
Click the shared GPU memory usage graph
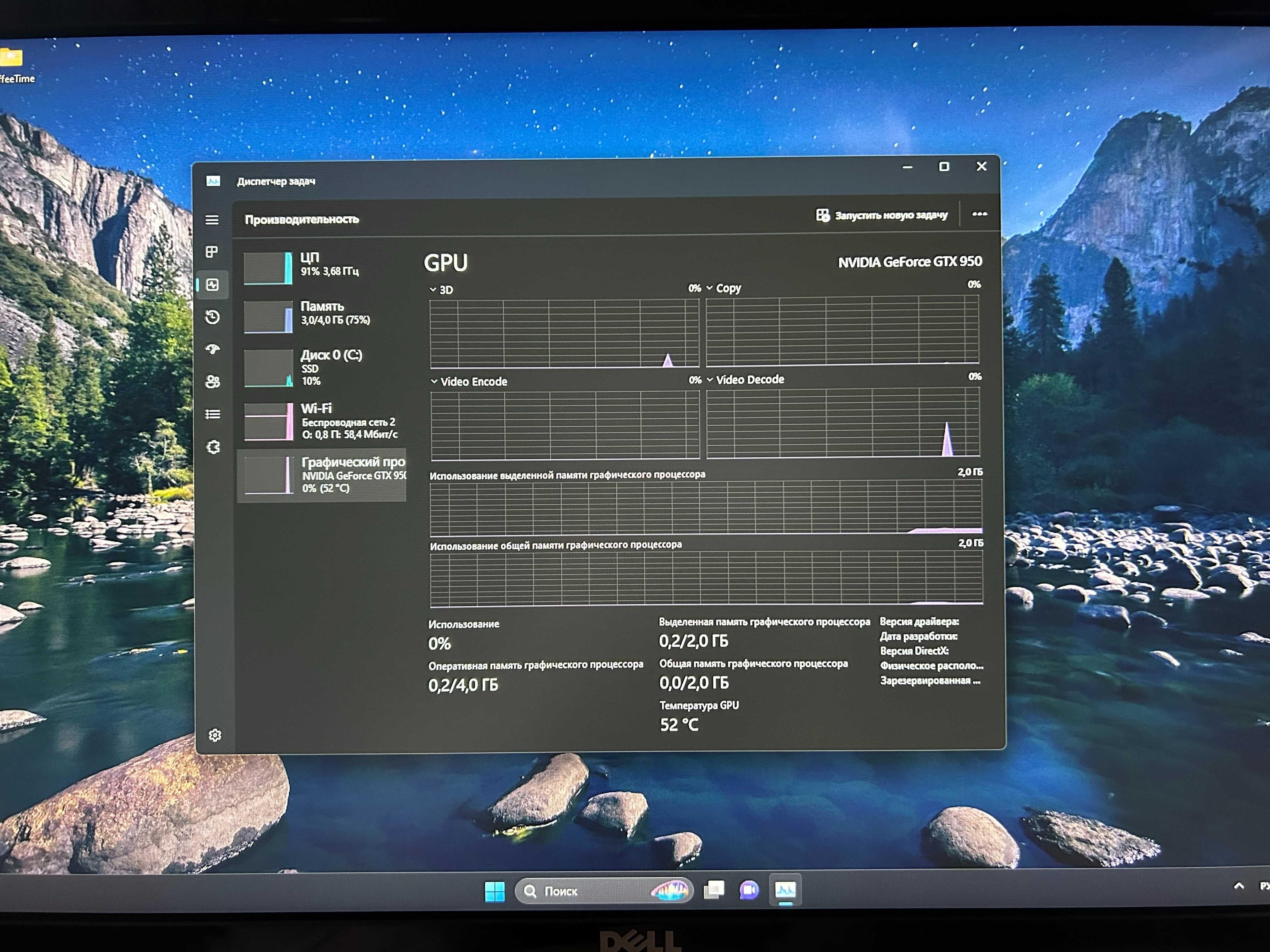point(706,578)
